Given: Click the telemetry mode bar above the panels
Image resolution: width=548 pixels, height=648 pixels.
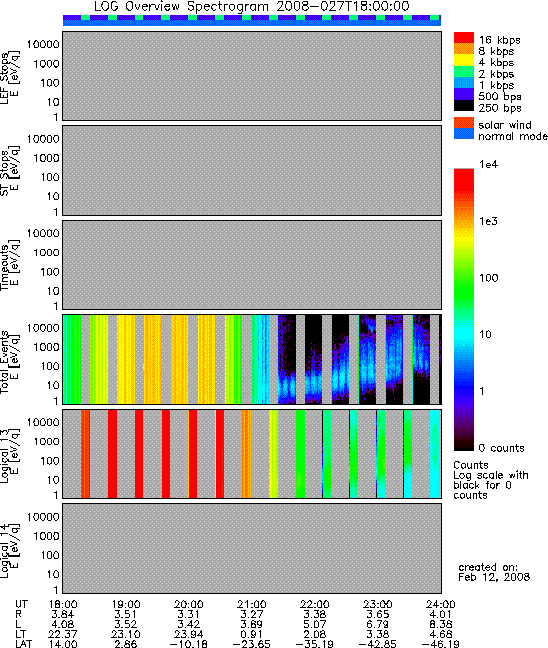Looking at the screenshot, I should coord(252,20).
